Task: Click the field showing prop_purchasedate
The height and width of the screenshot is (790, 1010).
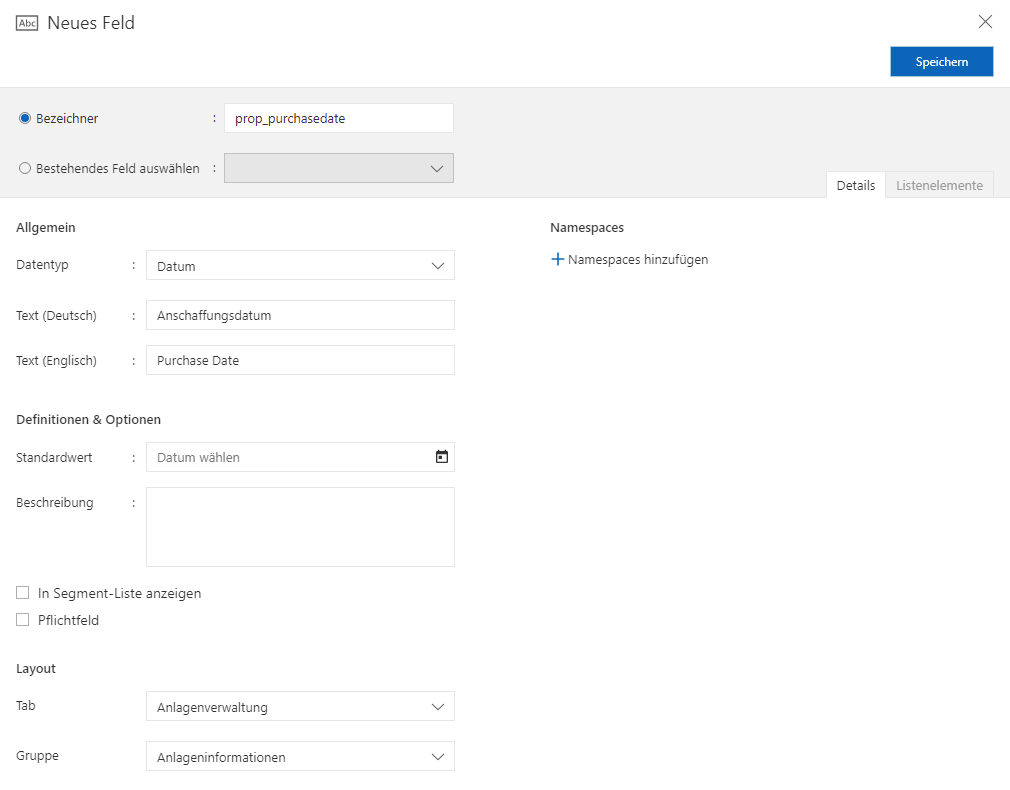Action: point(338,117)
